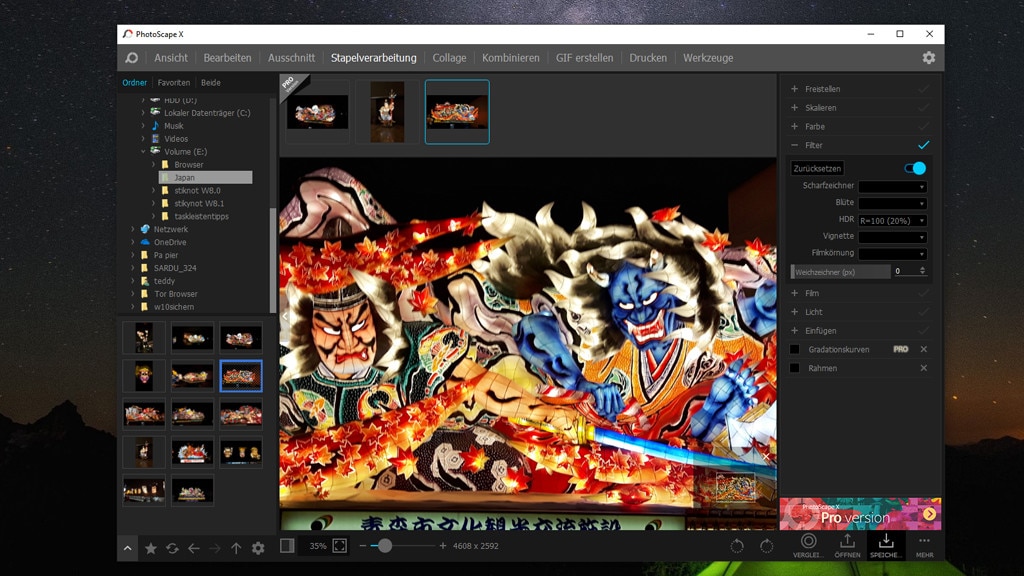The image size is (1024, 576).
Task: Expand the Freistellen section
Action: point(794,89)
